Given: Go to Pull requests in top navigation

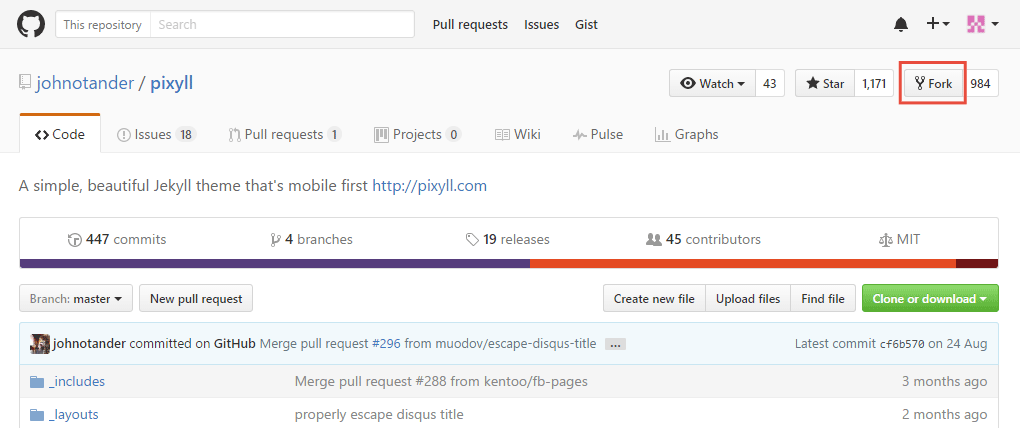Looking at the screenshot, I should (x=470, y=25).
